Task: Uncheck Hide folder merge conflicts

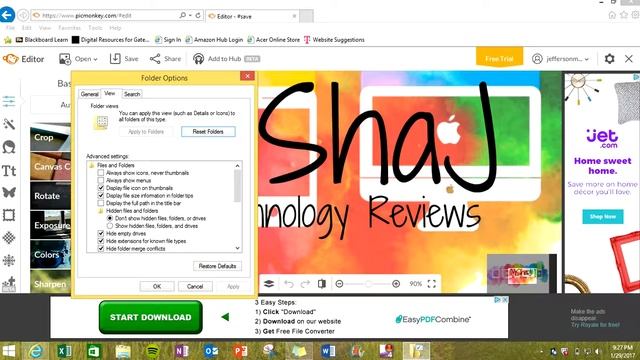Action: click(101, 249)
